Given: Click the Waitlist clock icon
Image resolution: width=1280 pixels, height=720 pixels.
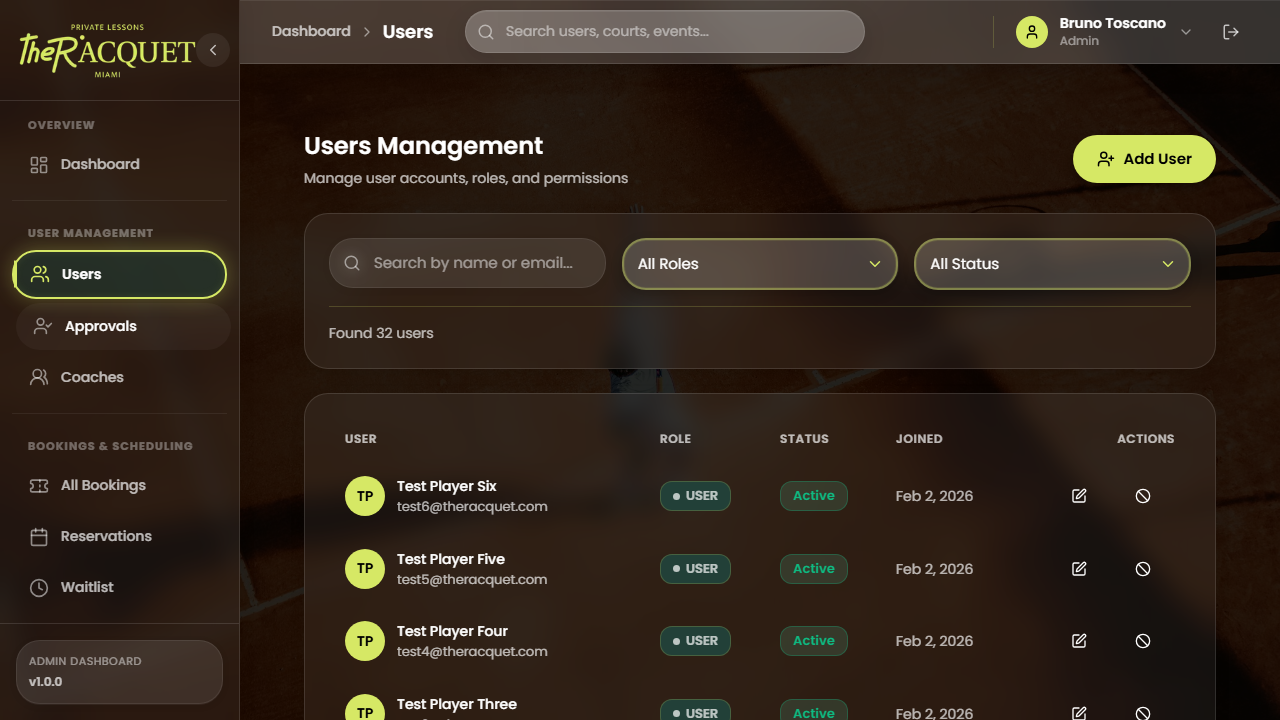Looking at the screenshot, I should point(39,587).
